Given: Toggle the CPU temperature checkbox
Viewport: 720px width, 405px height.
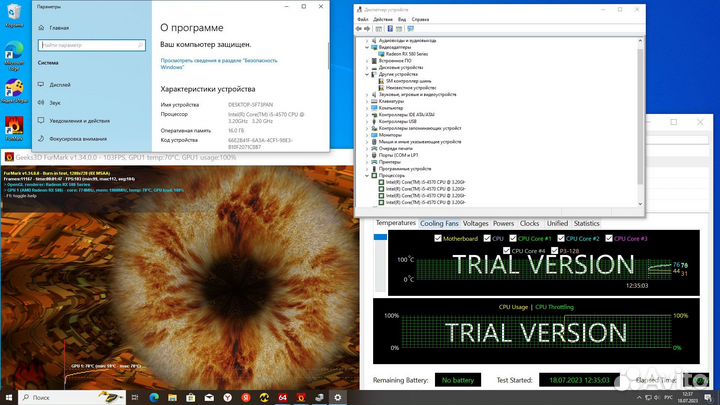Looking at the screenshot, I should pos(487,238).
